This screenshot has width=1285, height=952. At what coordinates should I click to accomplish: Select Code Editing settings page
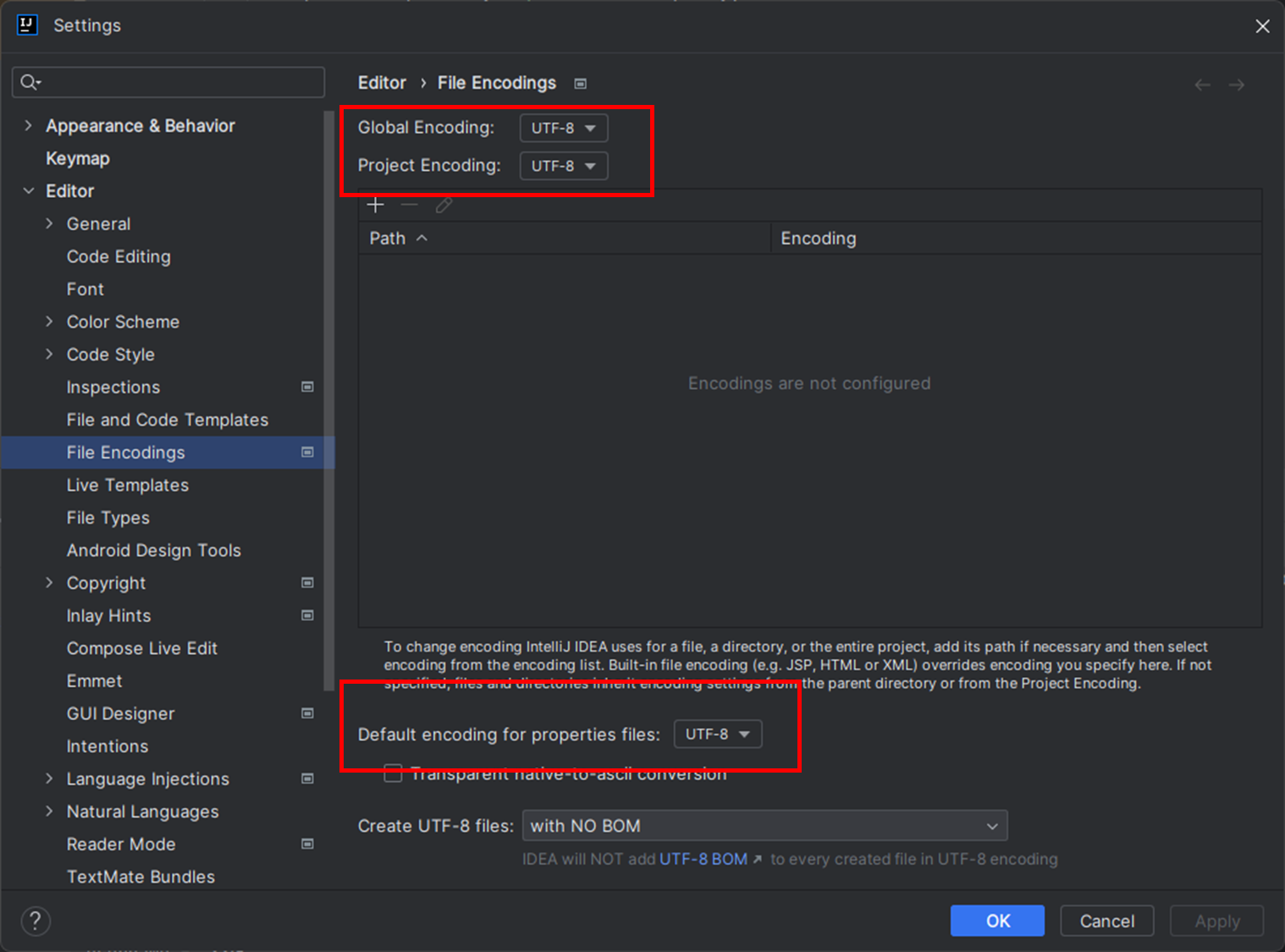[x=119, y=256]
